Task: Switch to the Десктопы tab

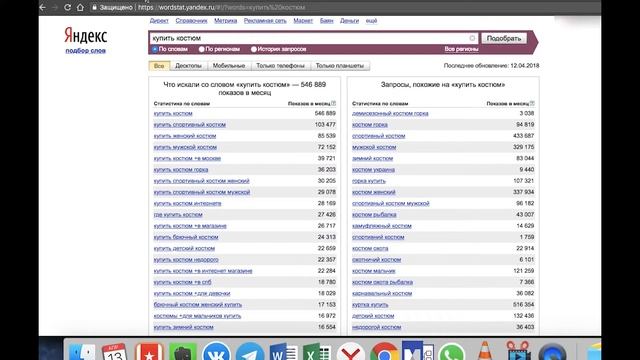Action: pyautogui.click(x=189, y=66)
